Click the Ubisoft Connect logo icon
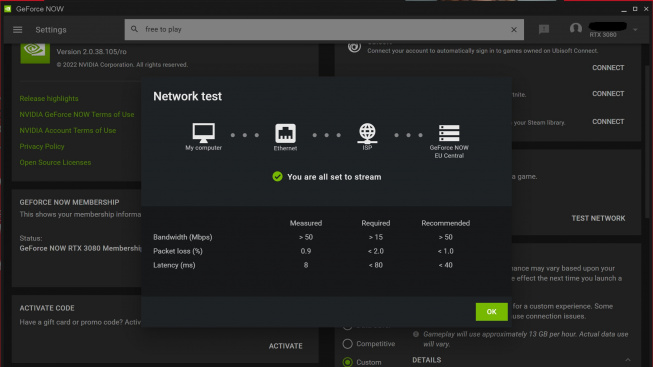The height and width of the screenshot is (367, 653). coord(354,47)
